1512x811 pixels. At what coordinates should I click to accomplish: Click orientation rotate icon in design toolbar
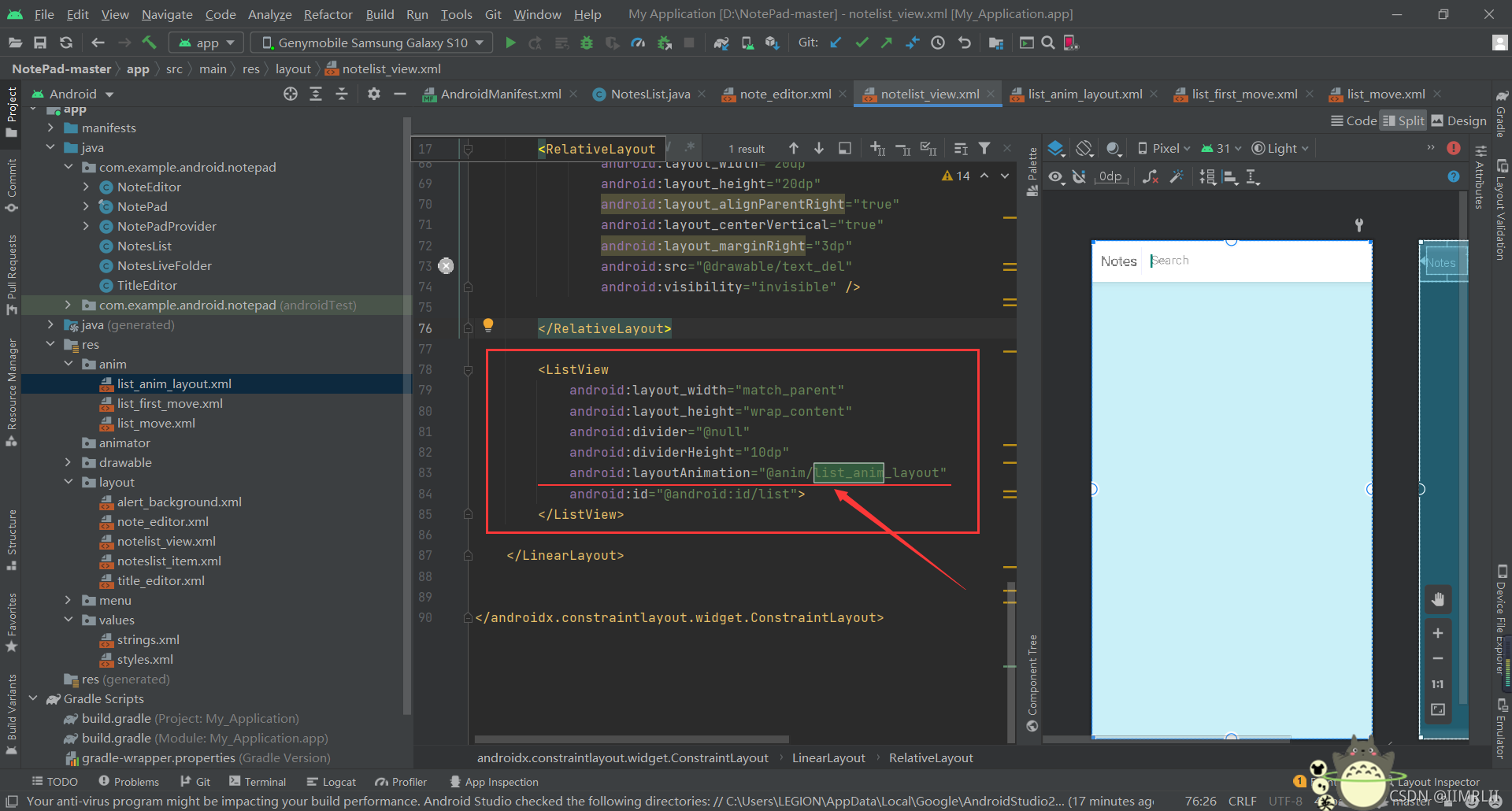pyautogui.click(x=1085, y=148)
